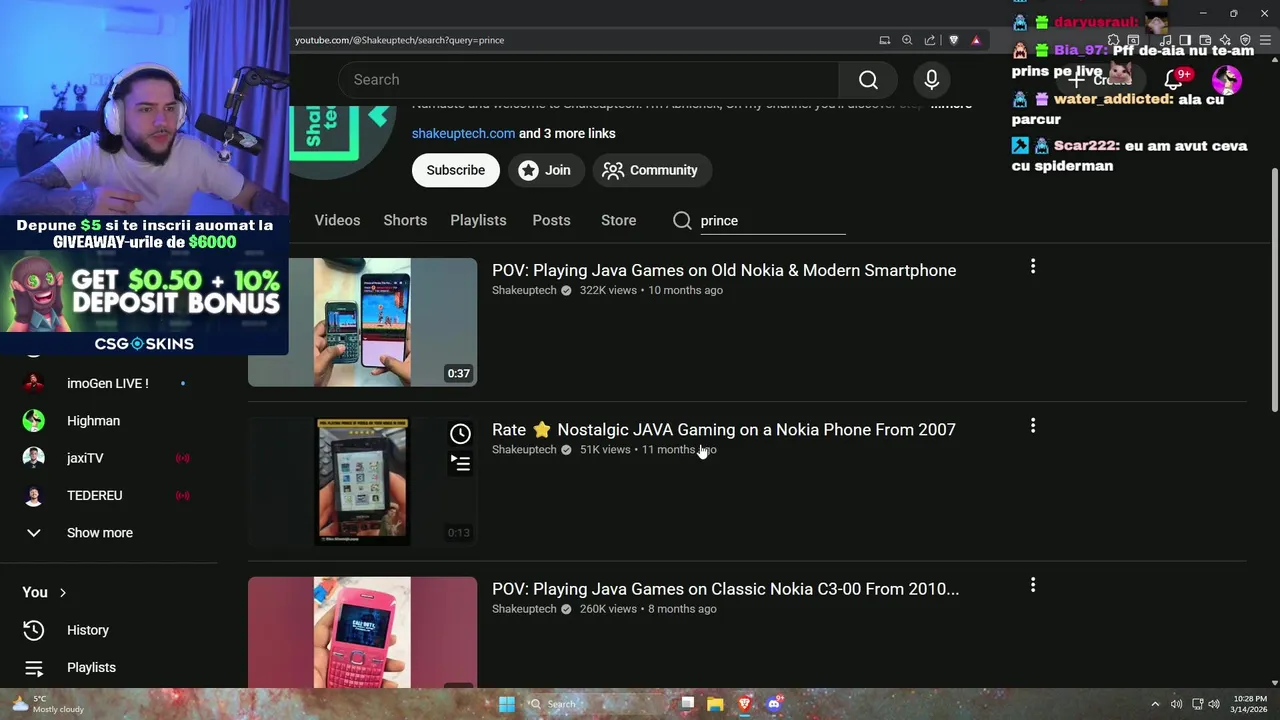Click the share page icon in address bar
The width and height of the screenshot is (1280, 720).
click(930, 40)
